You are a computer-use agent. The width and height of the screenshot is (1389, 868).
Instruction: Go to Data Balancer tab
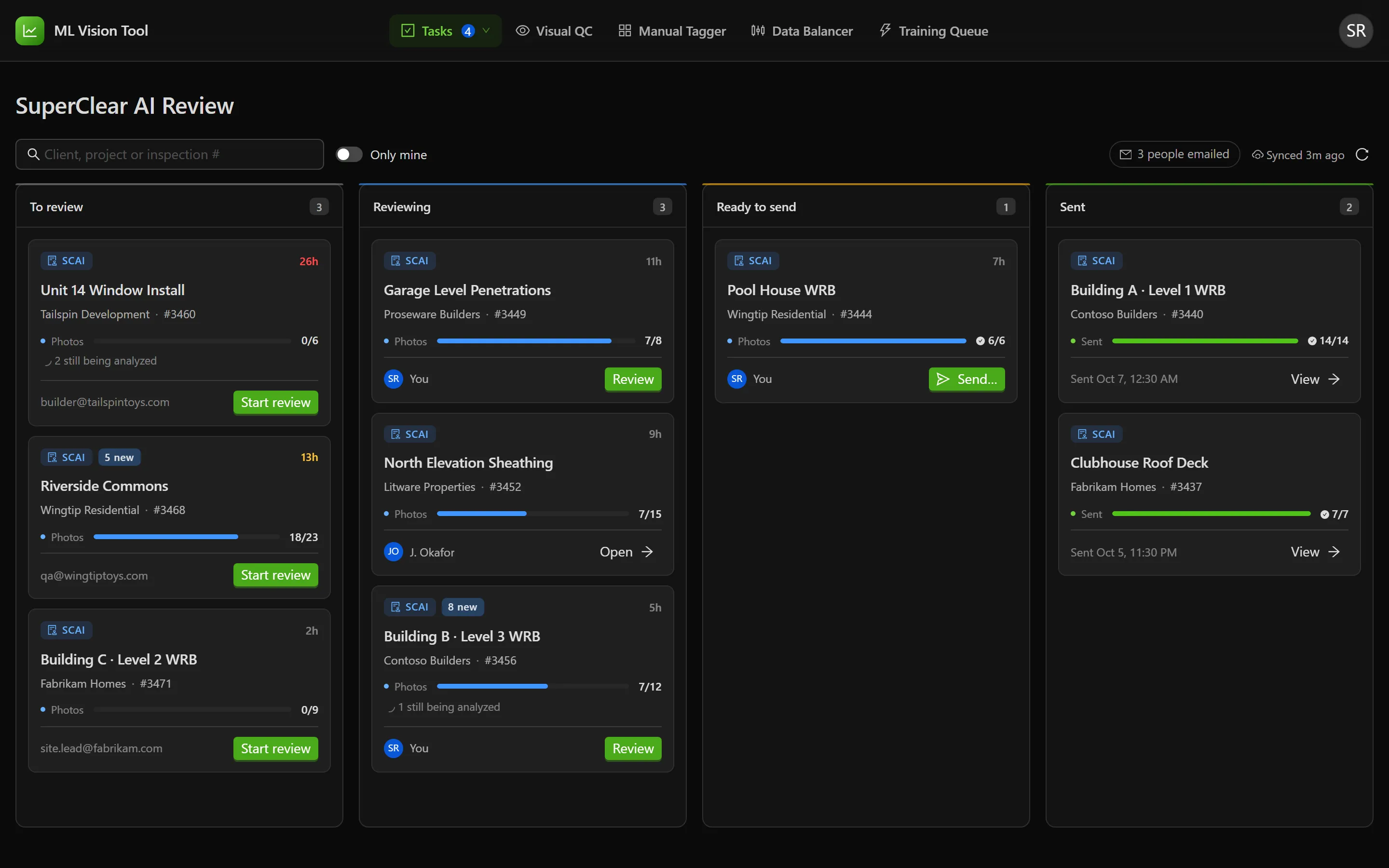802,31
